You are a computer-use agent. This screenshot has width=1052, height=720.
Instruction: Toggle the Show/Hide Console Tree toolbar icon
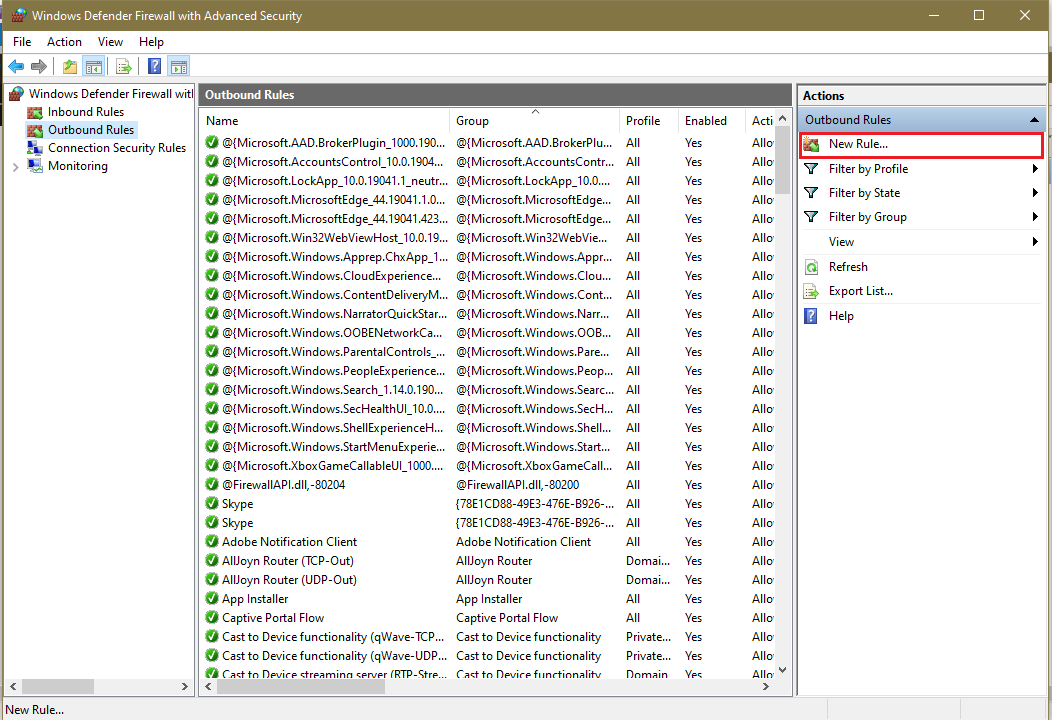pyautogui.click(x=94, y=66)
